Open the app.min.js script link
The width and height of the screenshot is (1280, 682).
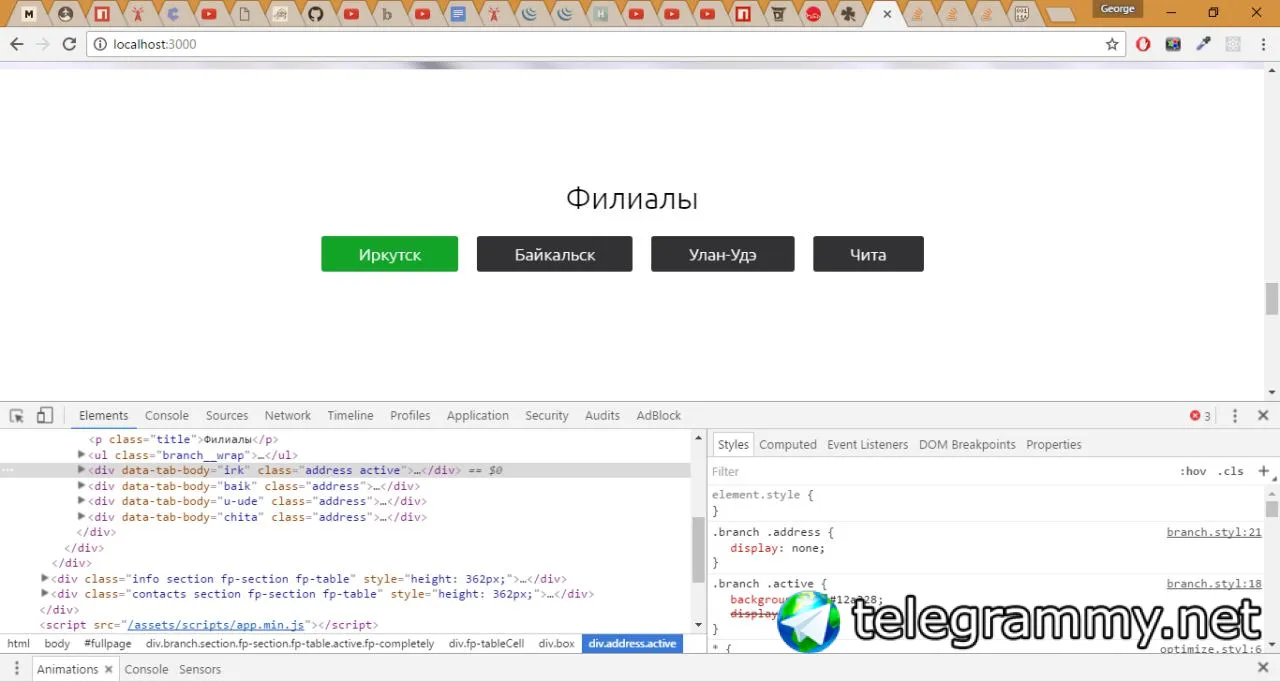click(x=215, y=625)
